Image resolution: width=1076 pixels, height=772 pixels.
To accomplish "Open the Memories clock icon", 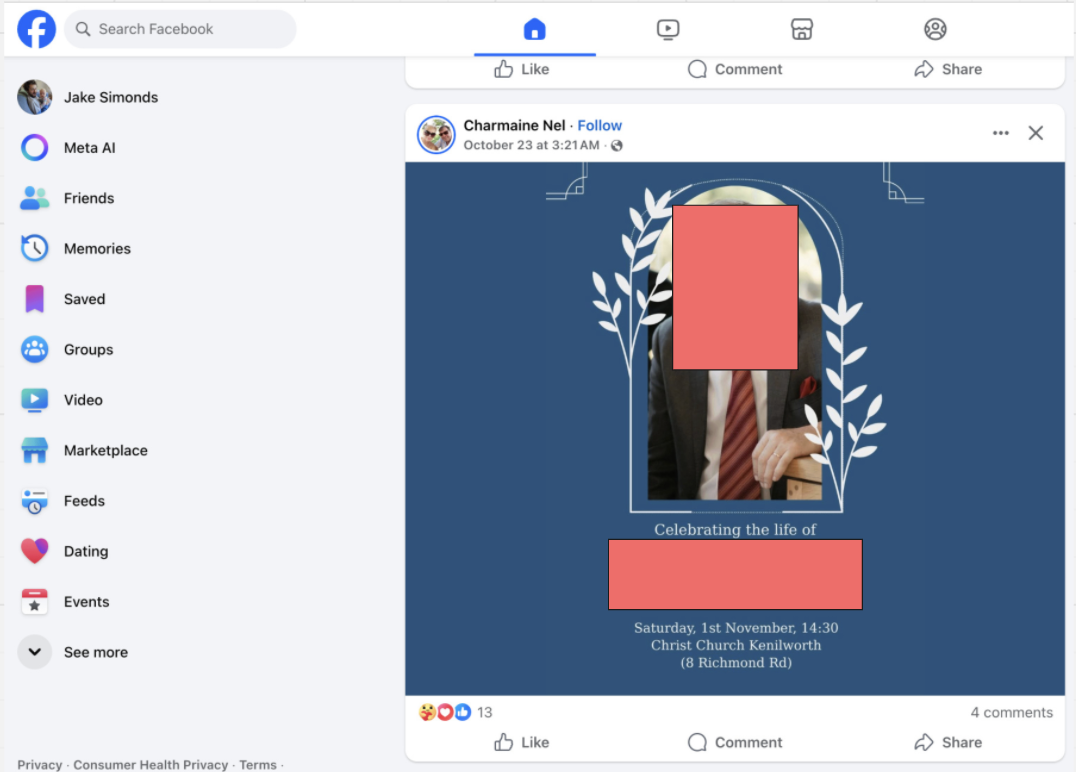I will (35, 249).
